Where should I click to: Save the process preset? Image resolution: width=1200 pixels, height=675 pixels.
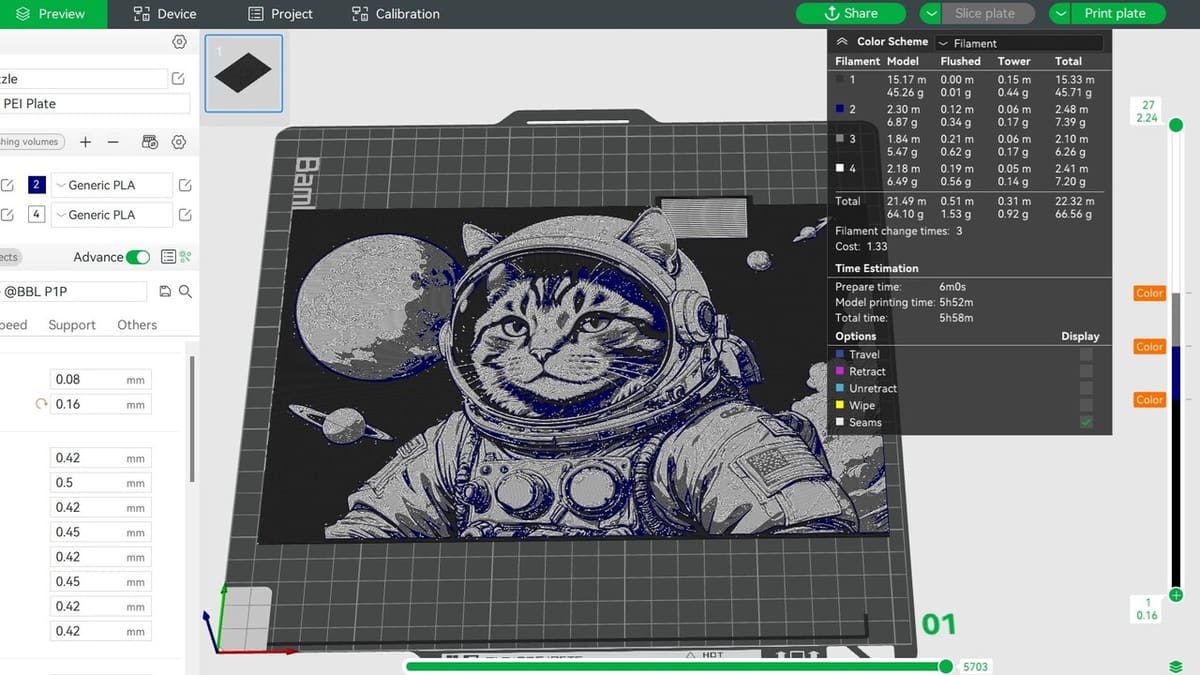click(x=166, y=291)
